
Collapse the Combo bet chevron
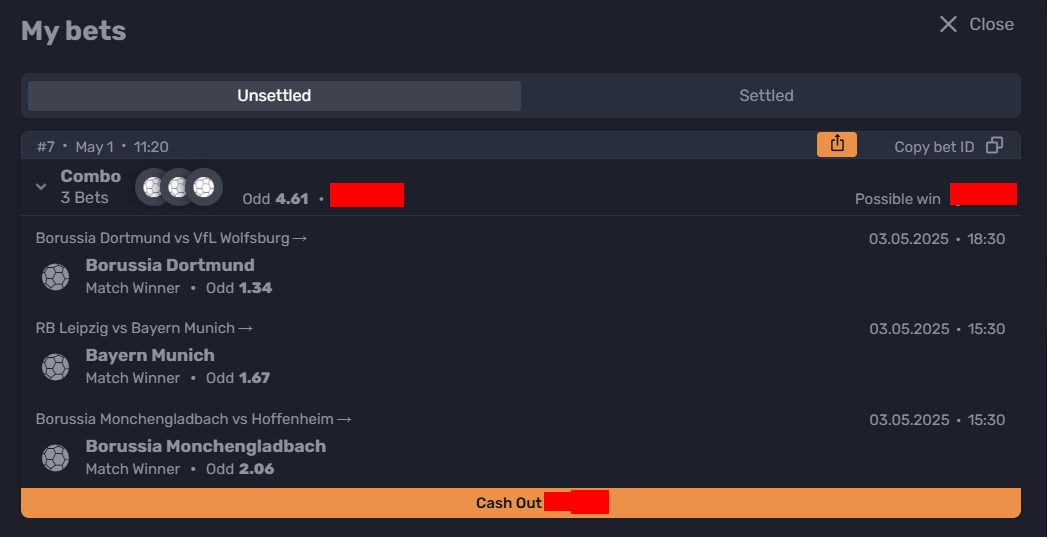[41, 187]
